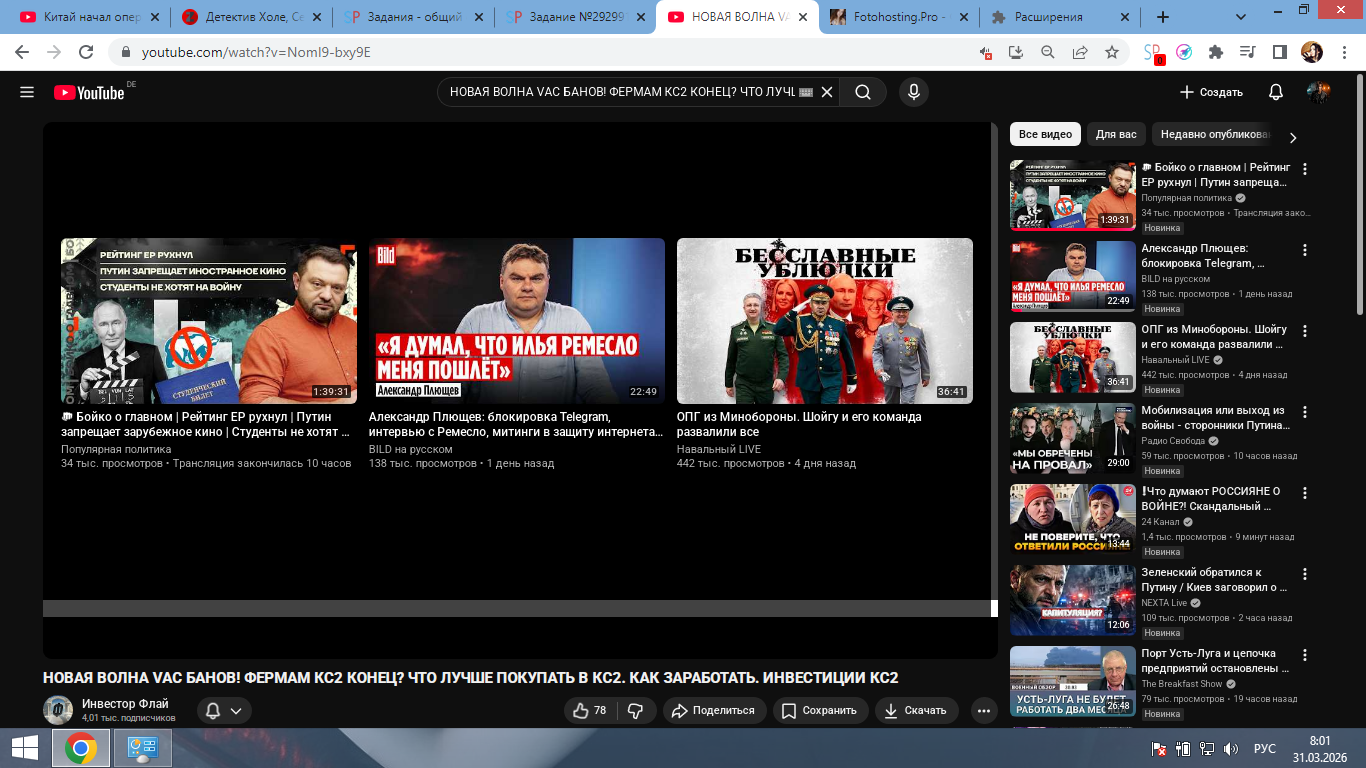Open the Windows Start menu
1366x768 pixels.
25,748
